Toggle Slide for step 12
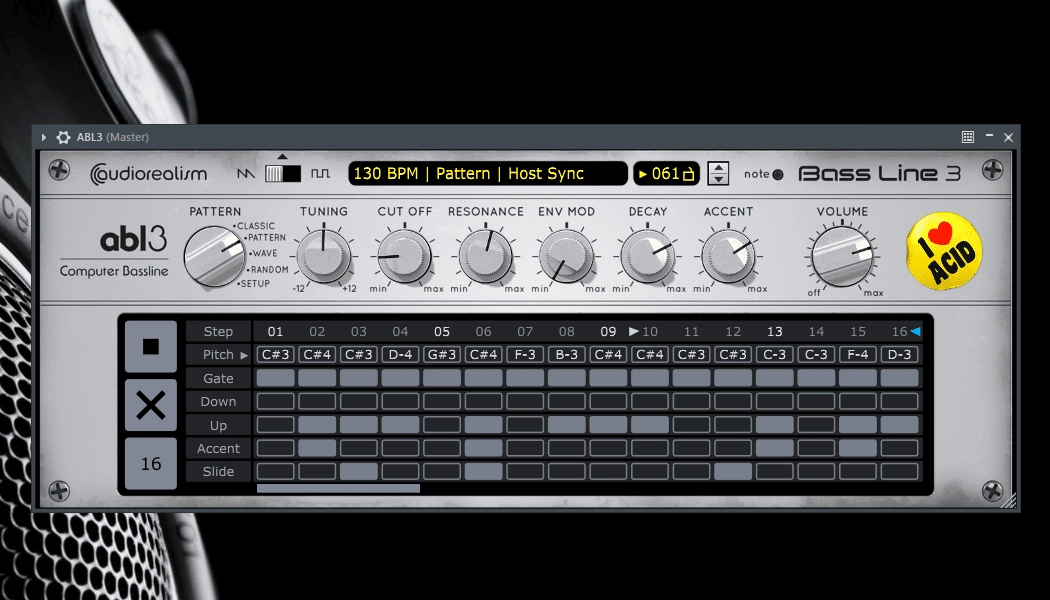 coord(733,471)
